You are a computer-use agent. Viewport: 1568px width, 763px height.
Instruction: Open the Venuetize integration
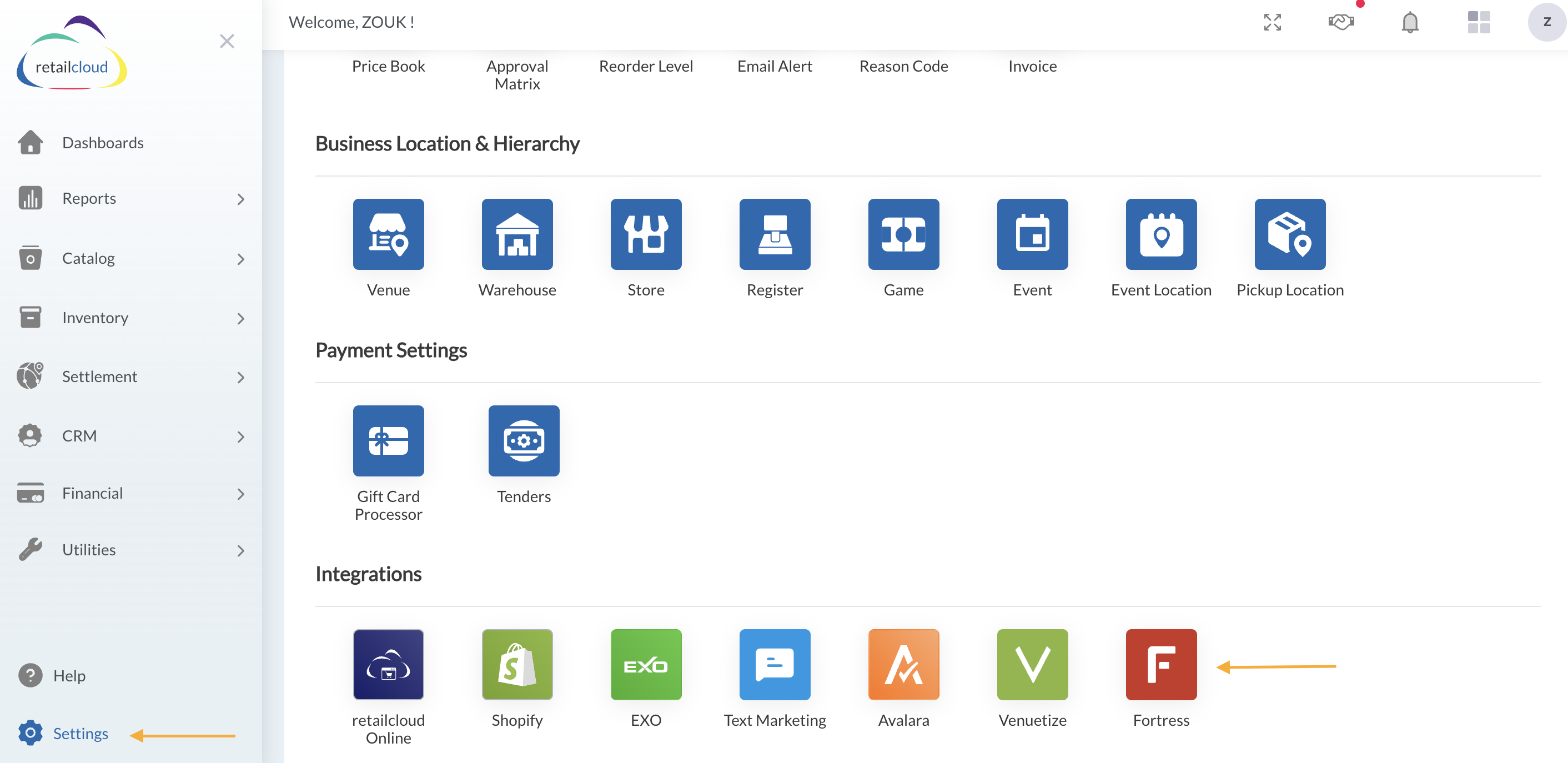point(1032,664)
